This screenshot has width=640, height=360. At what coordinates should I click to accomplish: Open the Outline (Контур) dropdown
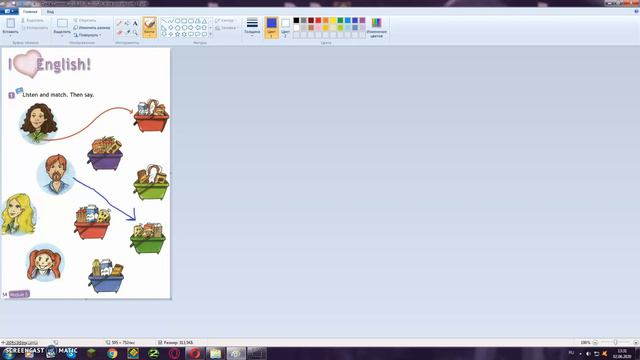click(x=225, y=20)
